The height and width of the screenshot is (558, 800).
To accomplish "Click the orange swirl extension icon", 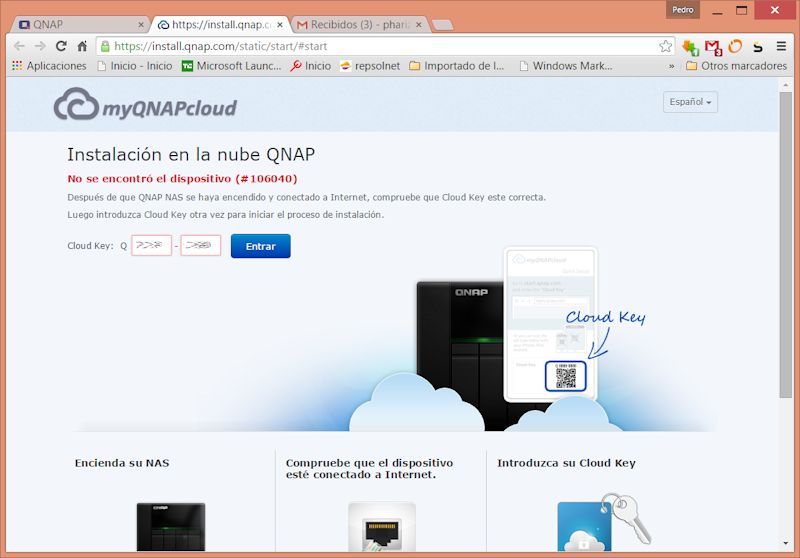I will coord(735,46).
